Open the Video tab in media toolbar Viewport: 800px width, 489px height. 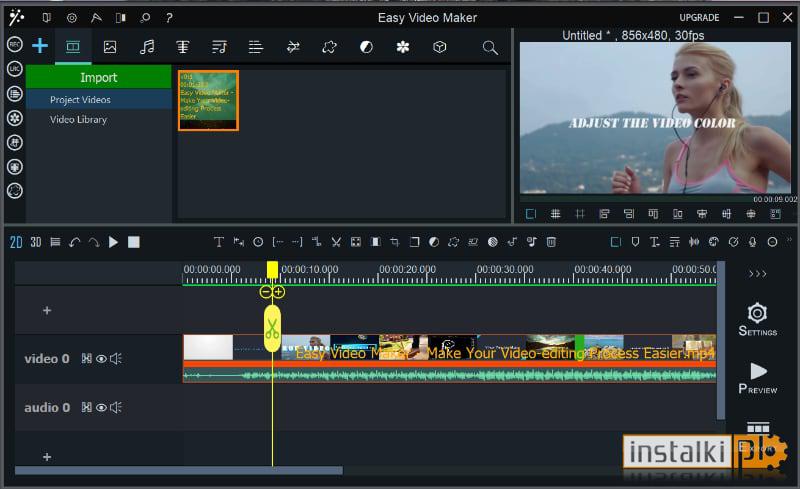(73, 47)
